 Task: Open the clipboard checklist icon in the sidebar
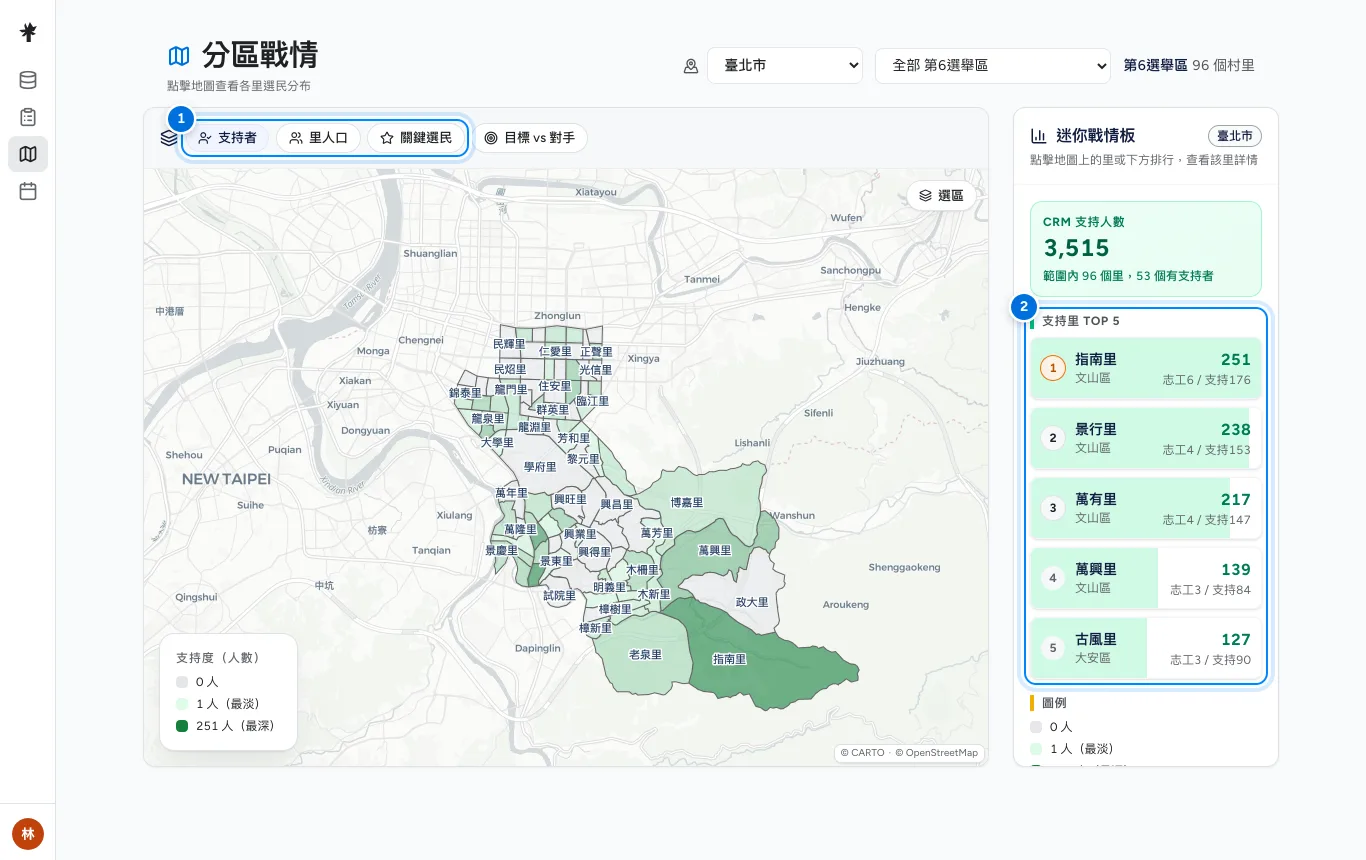coord(28,117)
